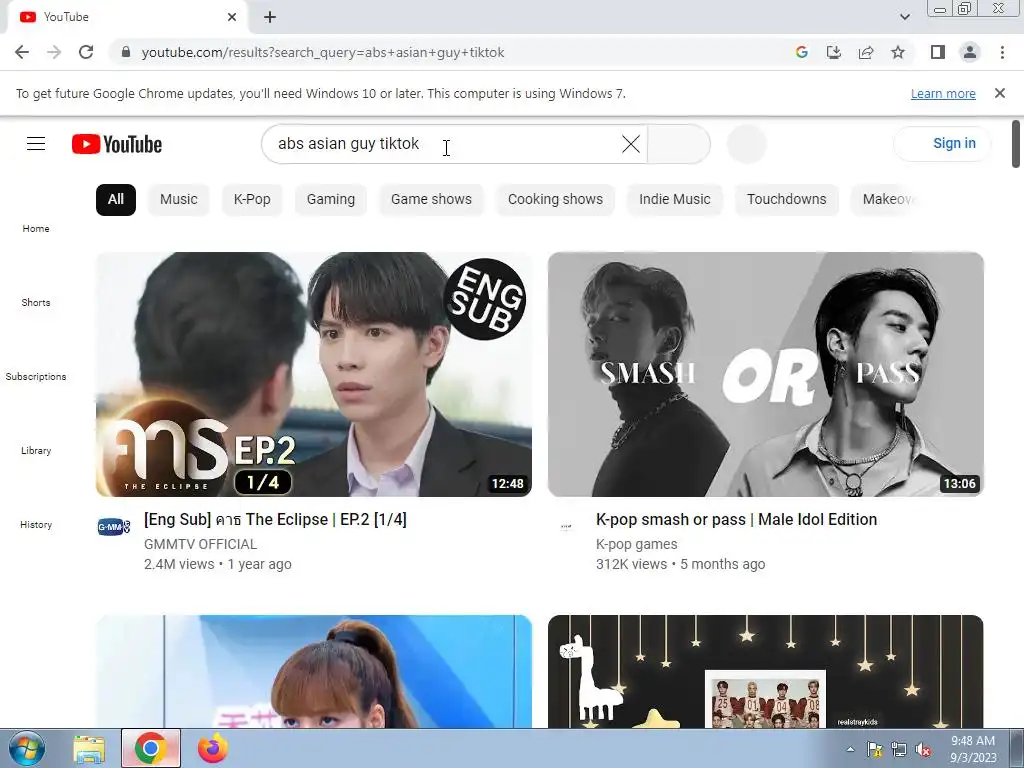Image resolution: width=1024 pixels, height=768 pixels.
Task: Open K-pop games channel name
Action: click(636, 544)
